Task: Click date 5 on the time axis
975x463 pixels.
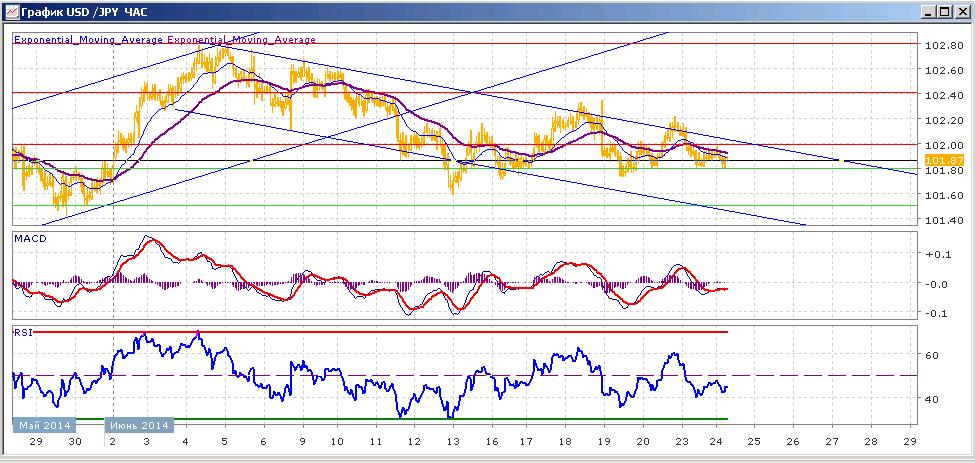Action: pos(225,441)
